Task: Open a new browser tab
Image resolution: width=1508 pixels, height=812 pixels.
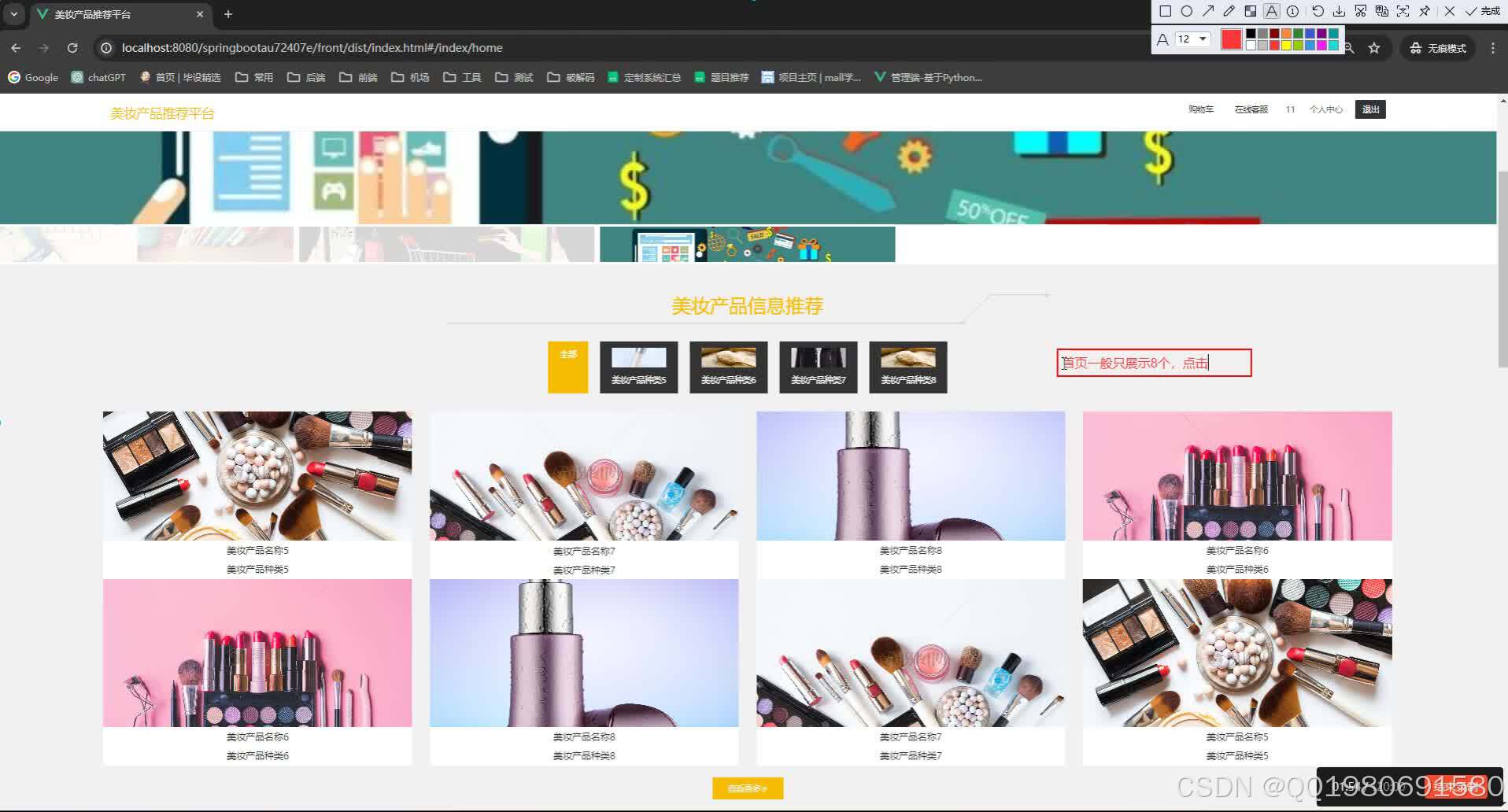Action: [x=228, y=14]
